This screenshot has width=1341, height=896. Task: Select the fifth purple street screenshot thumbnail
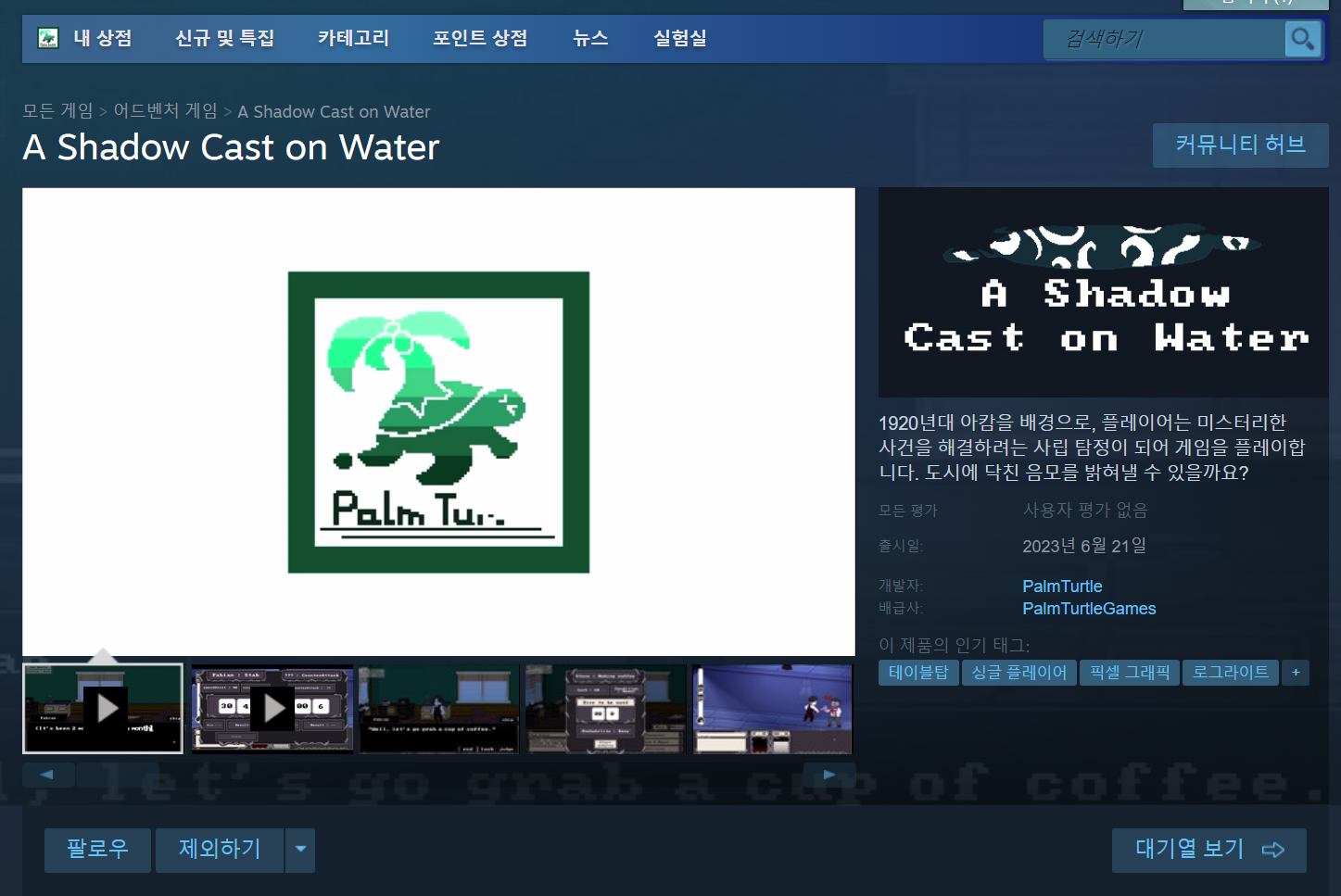pyautogui.click(x=772, y=709)
